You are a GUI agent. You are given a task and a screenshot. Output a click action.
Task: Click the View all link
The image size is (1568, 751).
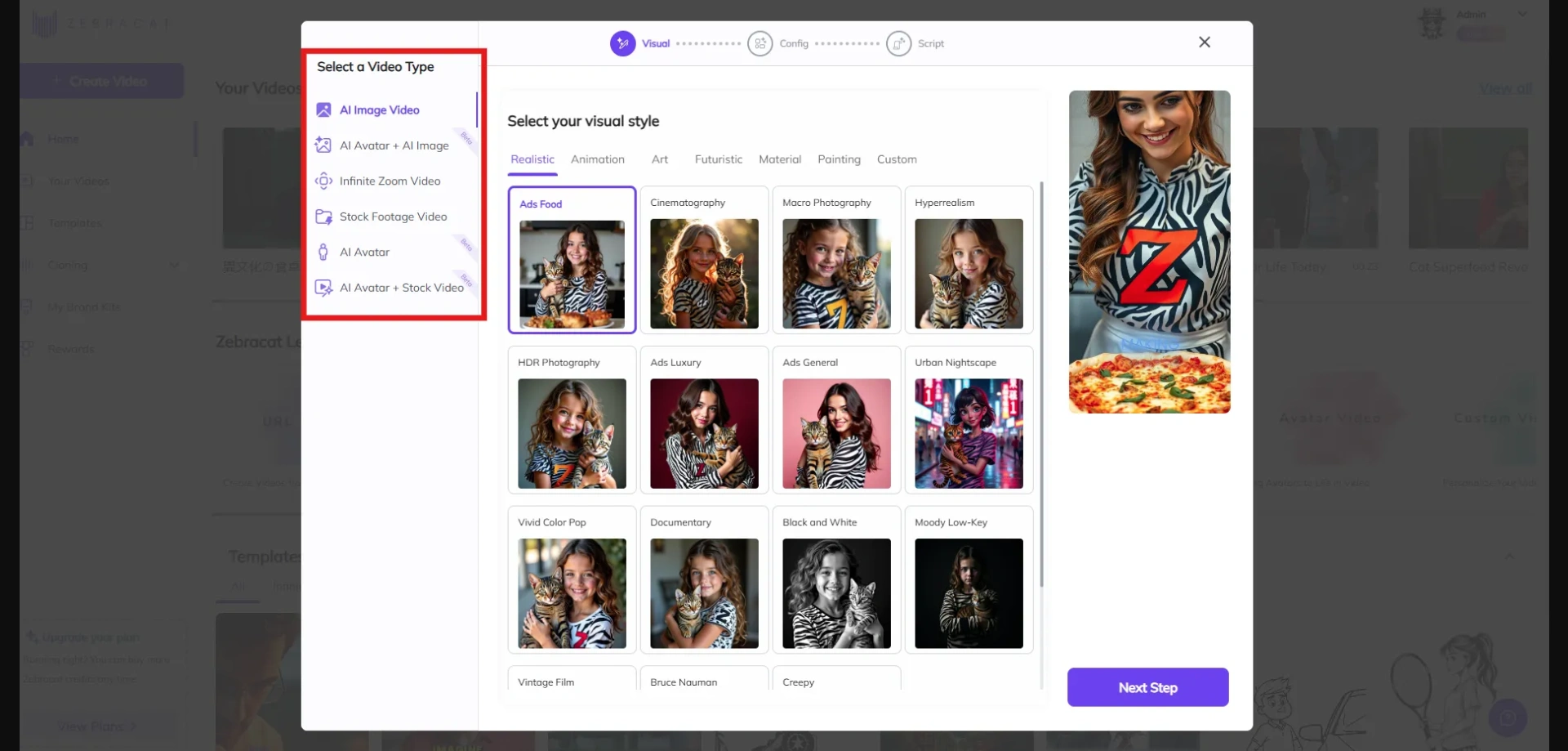coord(1506,88)
